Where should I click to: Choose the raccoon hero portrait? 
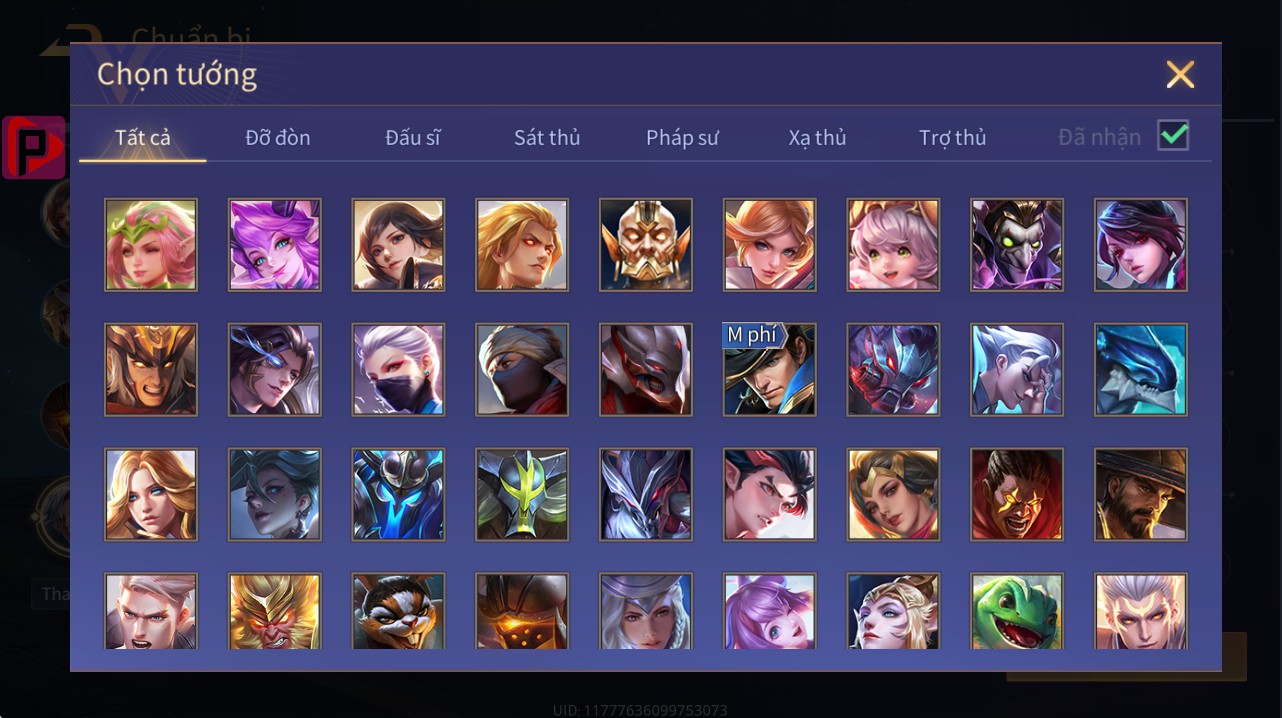pyautogui.click(x=398, y=610)
